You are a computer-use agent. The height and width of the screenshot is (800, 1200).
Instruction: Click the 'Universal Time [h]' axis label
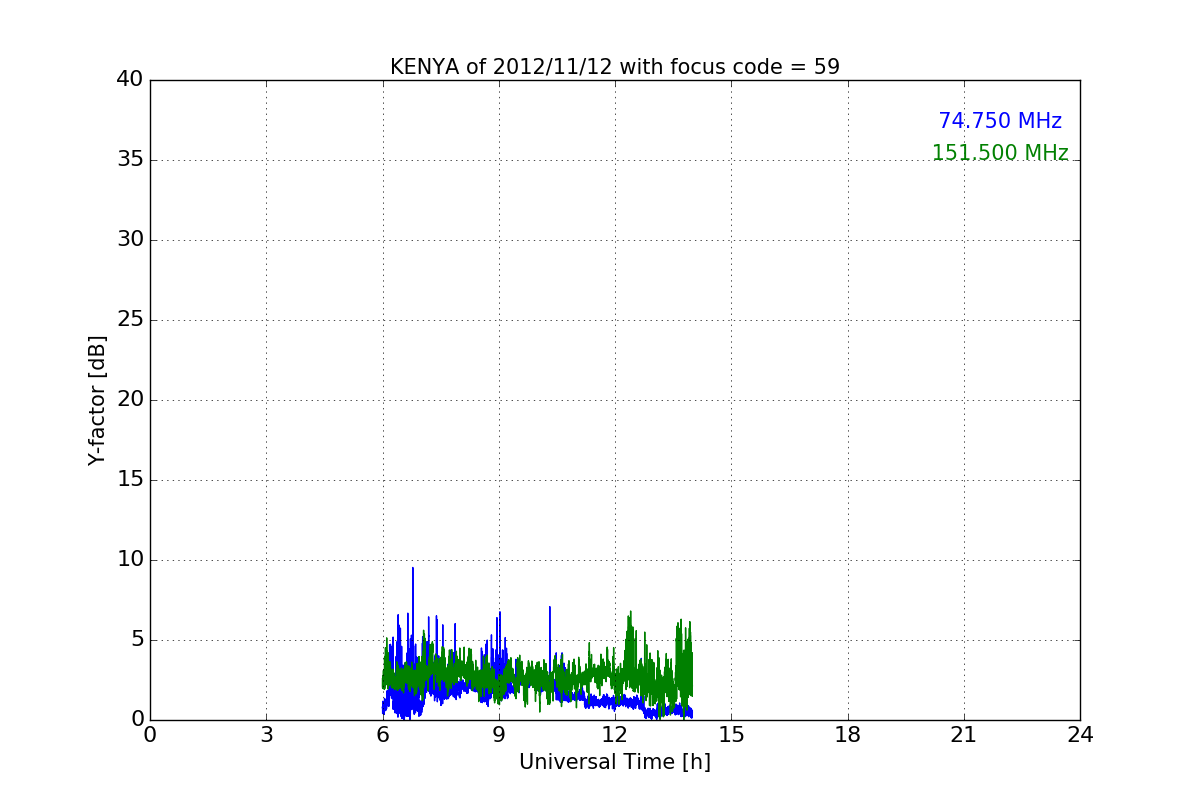point(615,762)
